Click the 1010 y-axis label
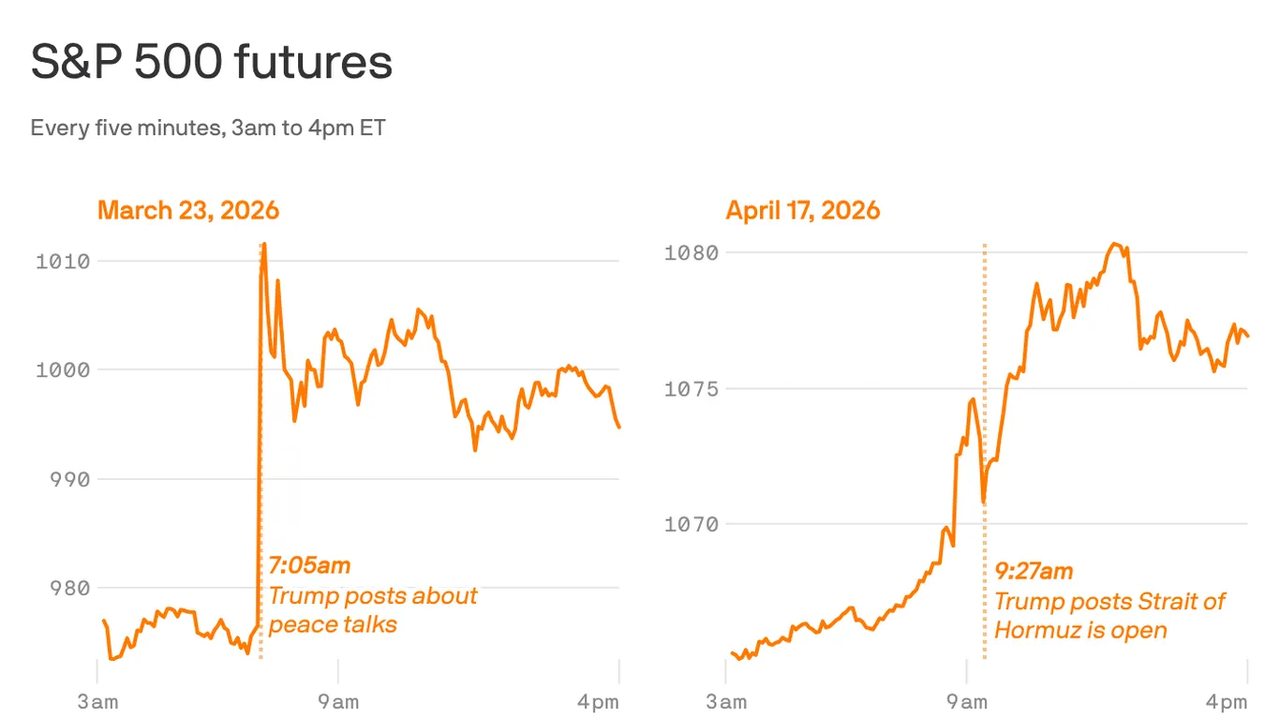Image resolution: width=1280 pixels, height=720 pixels. [x=62, y=262]
